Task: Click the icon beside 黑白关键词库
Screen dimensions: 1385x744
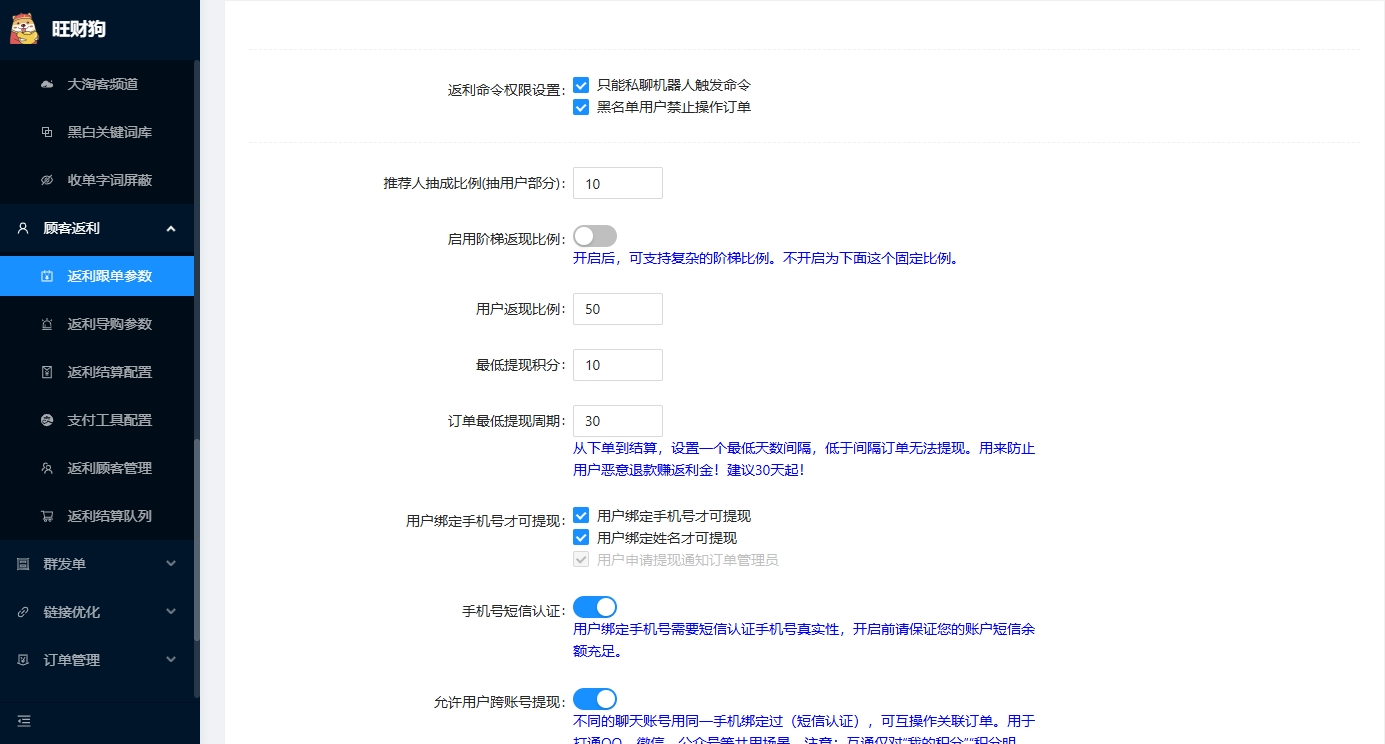Action: coord(47,133)
